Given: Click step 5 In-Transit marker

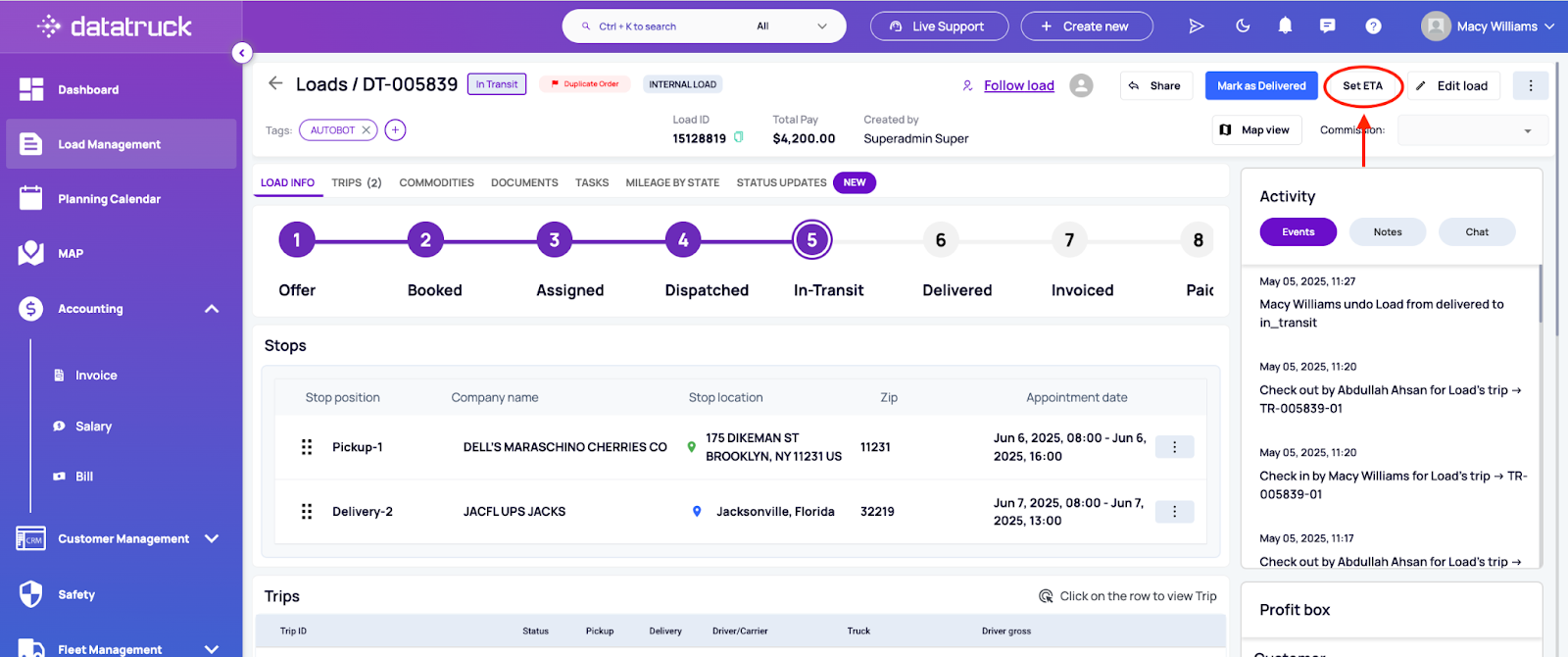Looking at the screenshot, I should 811,240.
